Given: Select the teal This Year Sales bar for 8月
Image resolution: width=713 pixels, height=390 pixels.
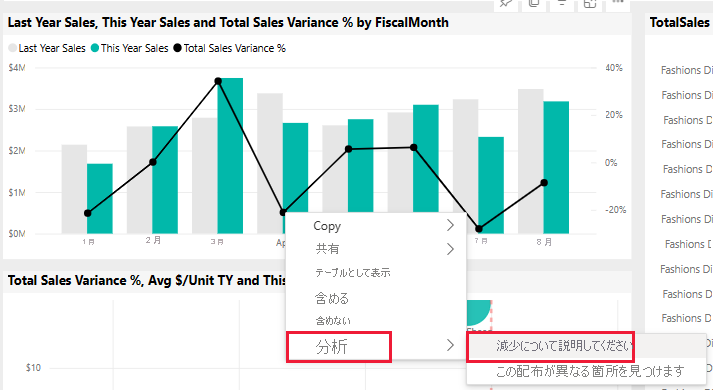Looking at the screenshot, I should pyautogui.click(x=556, y=167).
